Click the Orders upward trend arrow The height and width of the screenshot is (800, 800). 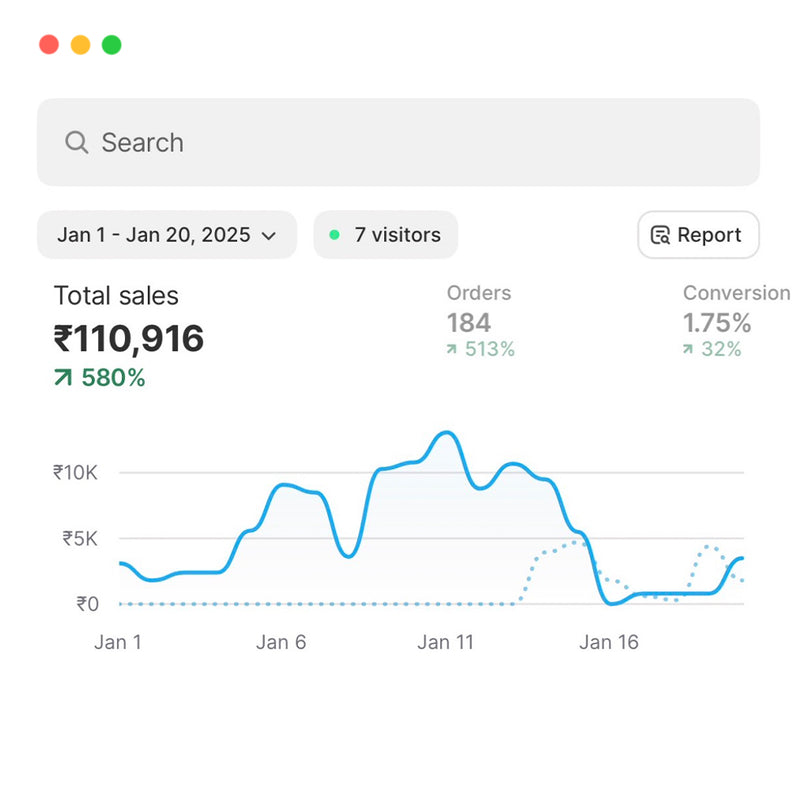452,349
